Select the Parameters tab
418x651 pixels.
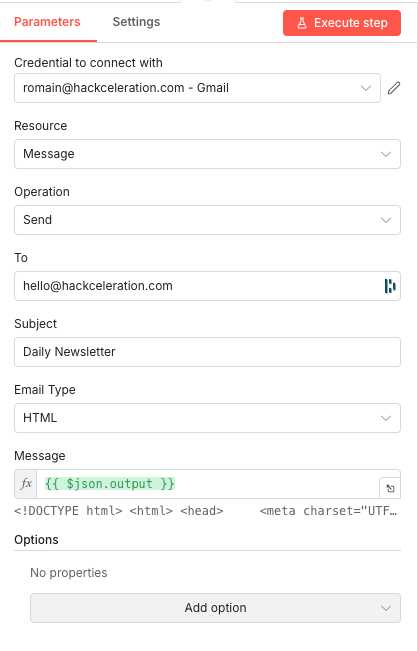point(47,22)
